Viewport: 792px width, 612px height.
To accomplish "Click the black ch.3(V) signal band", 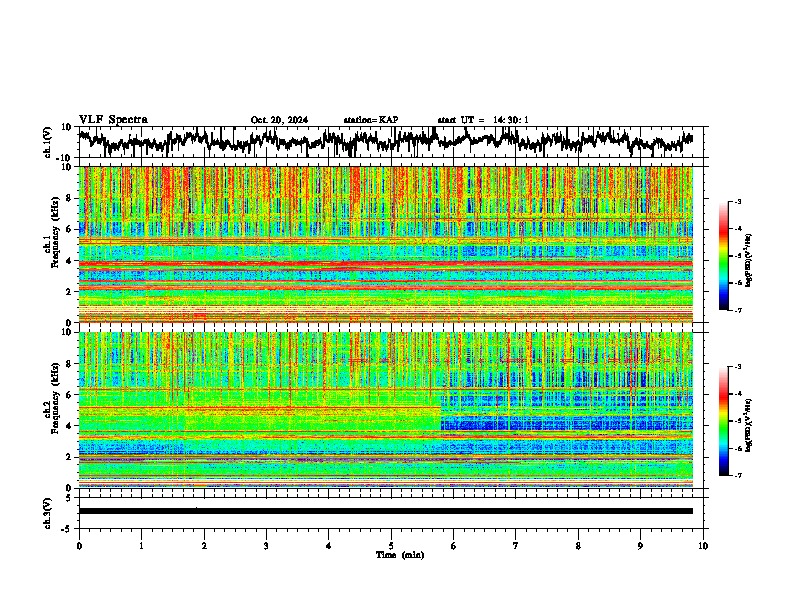I will [x=386, y=511].
